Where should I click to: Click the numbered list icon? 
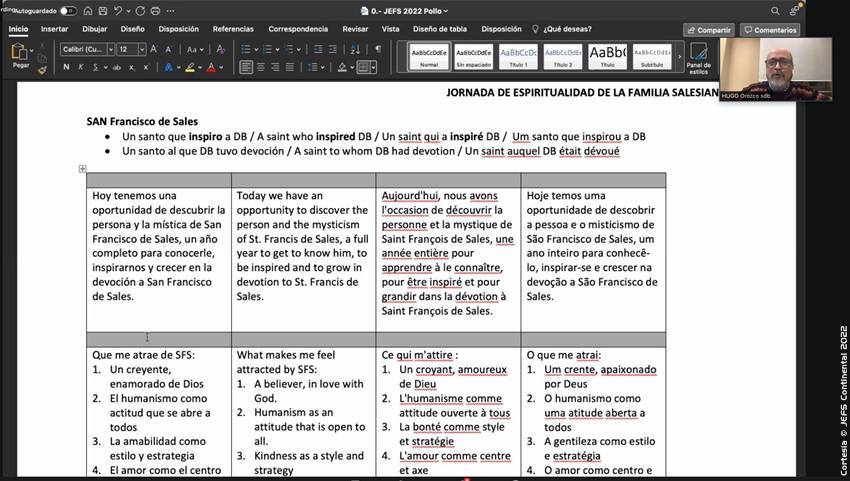[x=267, y=49]
